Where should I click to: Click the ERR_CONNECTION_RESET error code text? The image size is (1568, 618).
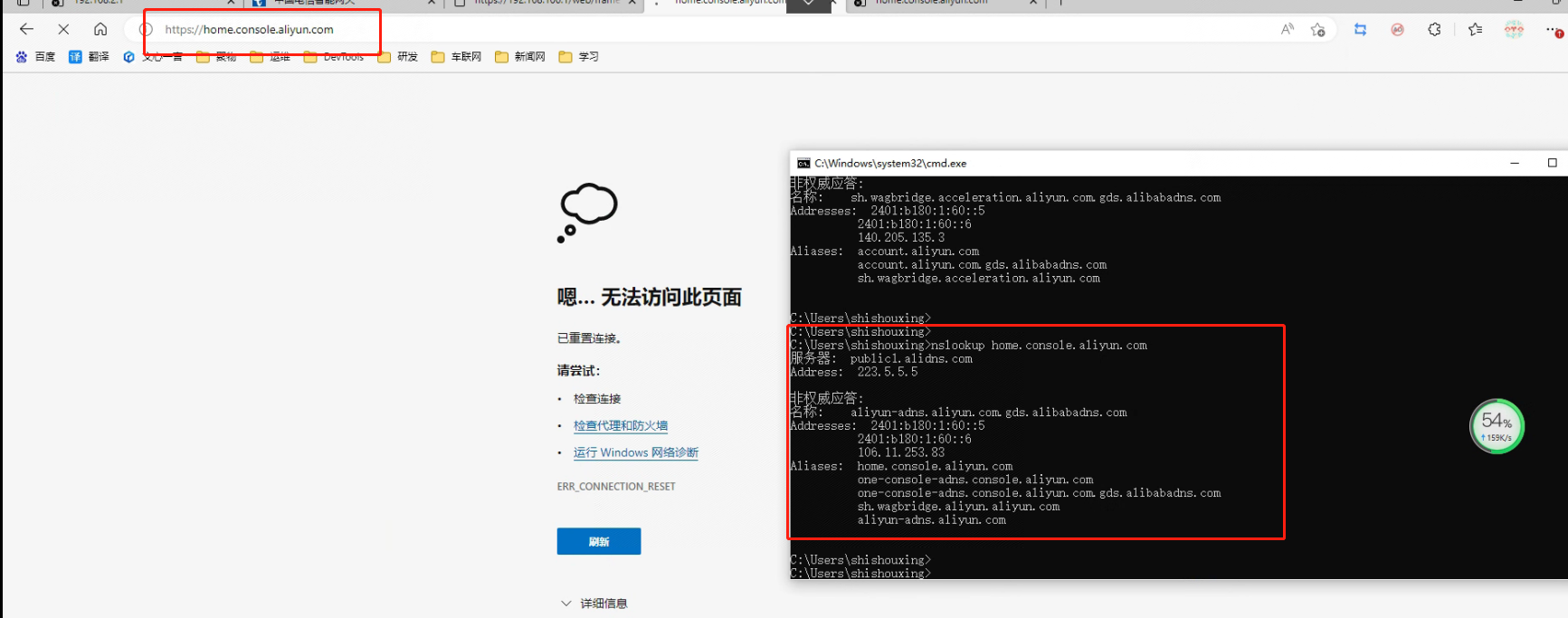[616, 487]
